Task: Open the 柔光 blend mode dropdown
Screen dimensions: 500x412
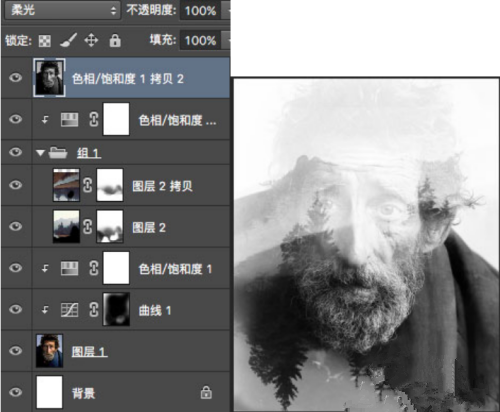Action: coord(63,10)
